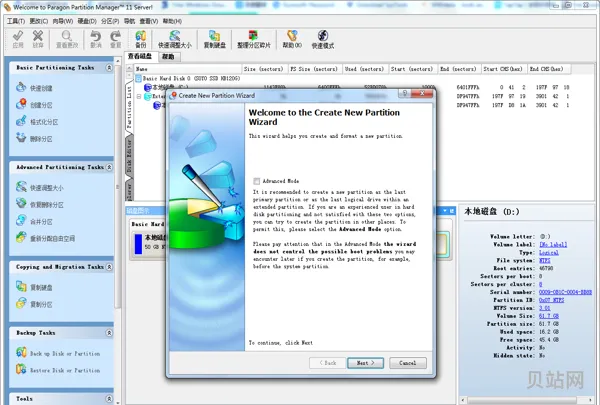This screenshot has width=600, height=405.
Task: Click the 0x07 NTFS partition ID link
Action: 551,300
